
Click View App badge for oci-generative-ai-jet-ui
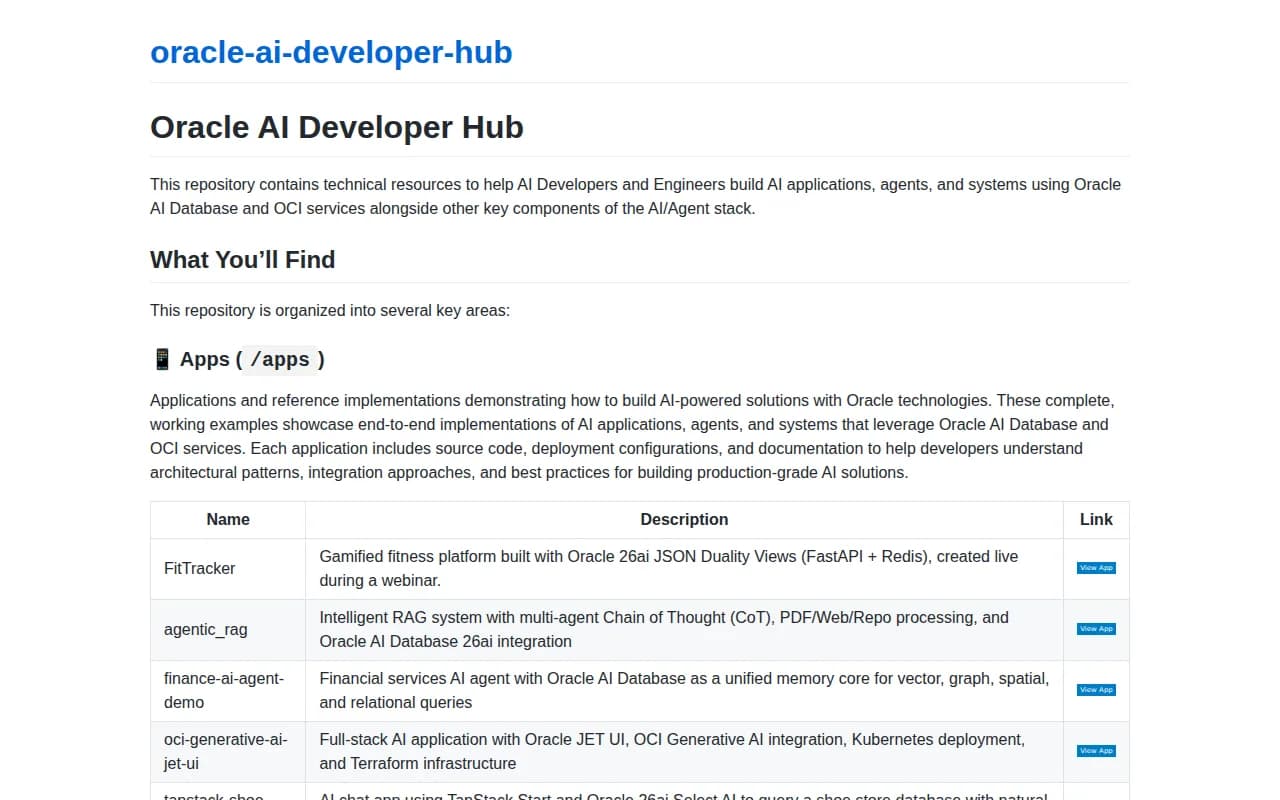tap(1096, 751)
